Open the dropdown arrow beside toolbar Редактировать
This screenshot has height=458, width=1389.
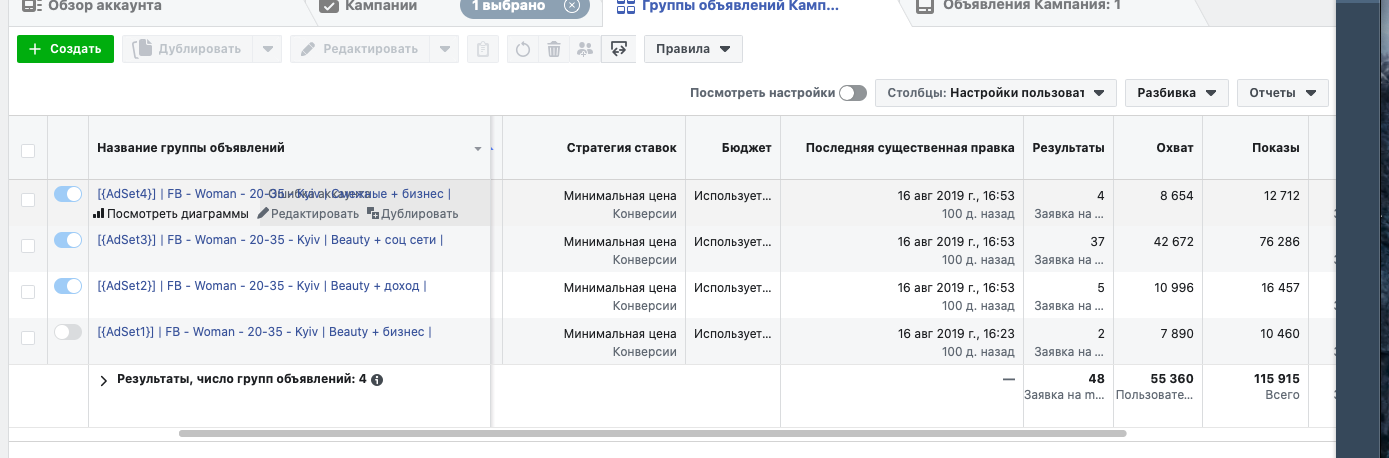tap(446, 49)
